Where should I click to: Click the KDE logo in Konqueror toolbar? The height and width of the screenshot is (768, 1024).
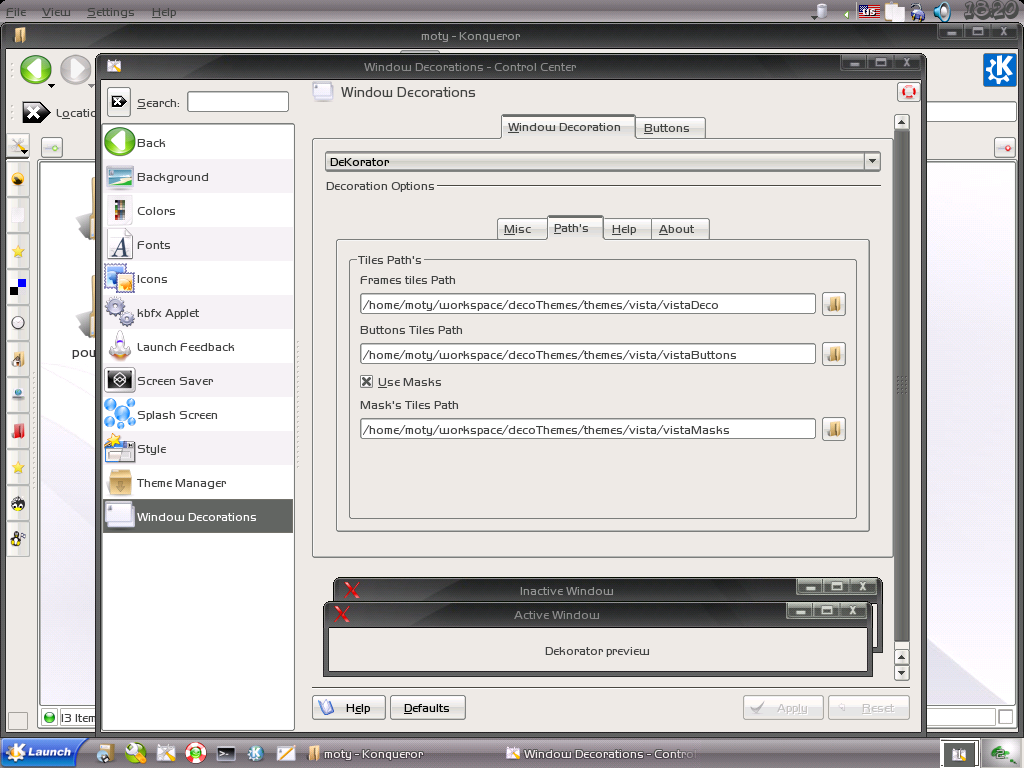1000,70
